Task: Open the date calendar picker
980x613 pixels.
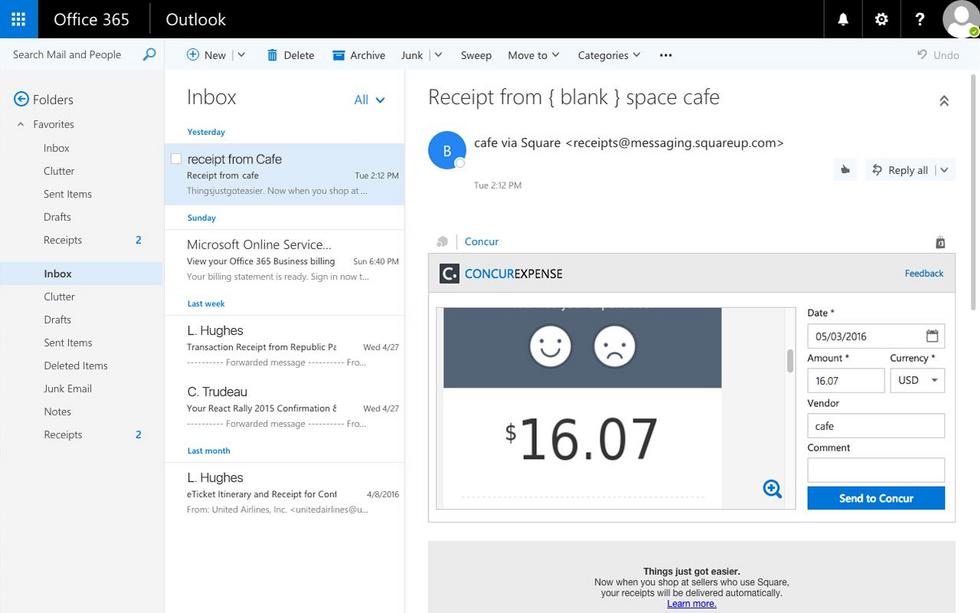Action: (932, 336)
